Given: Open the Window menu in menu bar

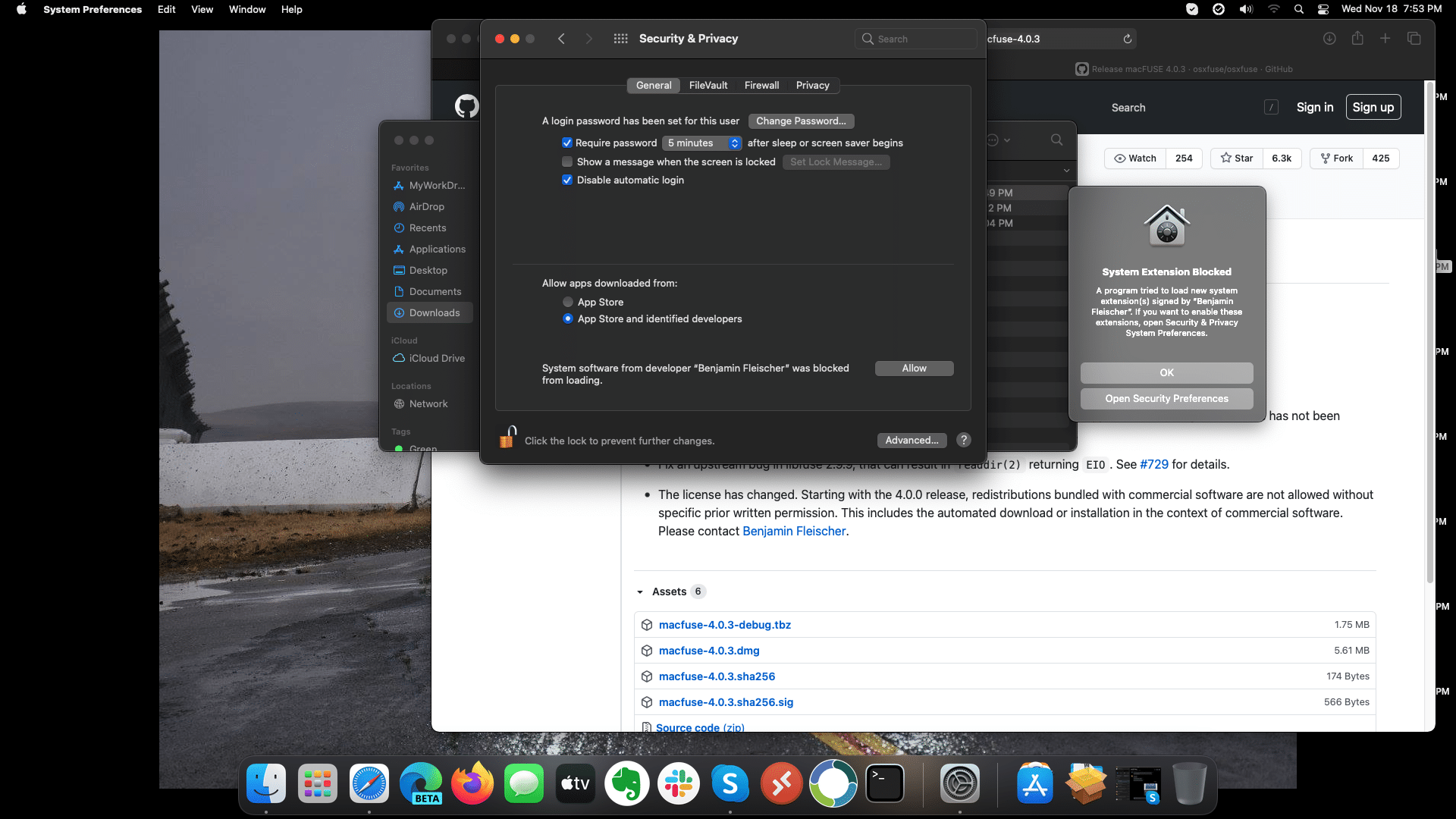Looking at the screenshot, I should click(247, 9).
